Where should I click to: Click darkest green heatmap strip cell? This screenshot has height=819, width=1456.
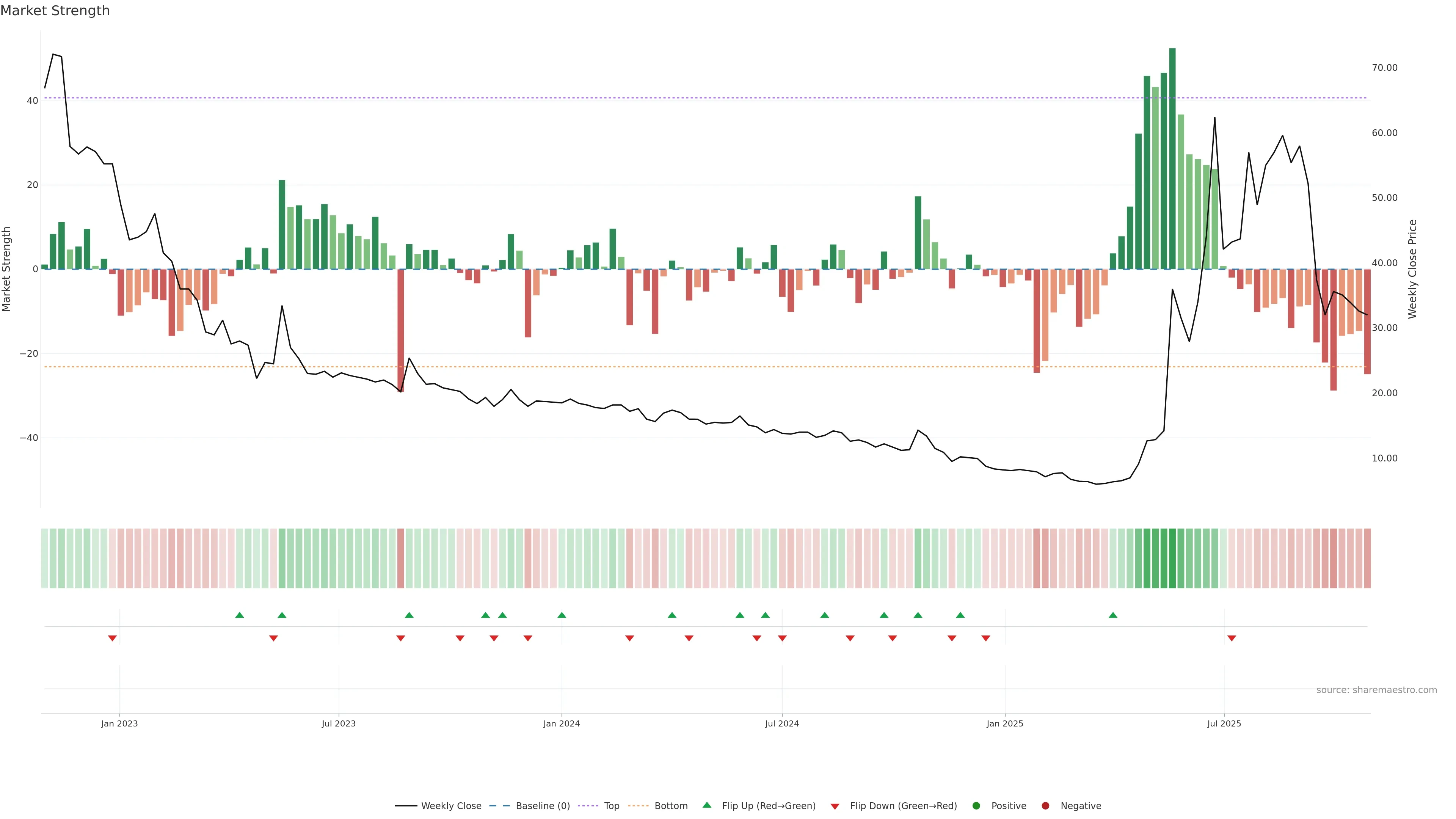pyautogui.click(x=1172, y=559)
